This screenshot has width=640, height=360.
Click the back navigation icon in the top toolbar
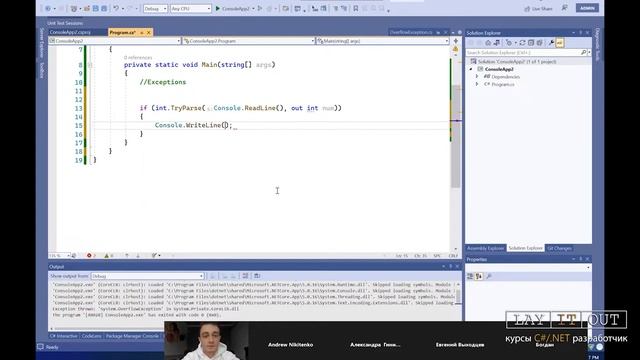click(x=48, y=9)
